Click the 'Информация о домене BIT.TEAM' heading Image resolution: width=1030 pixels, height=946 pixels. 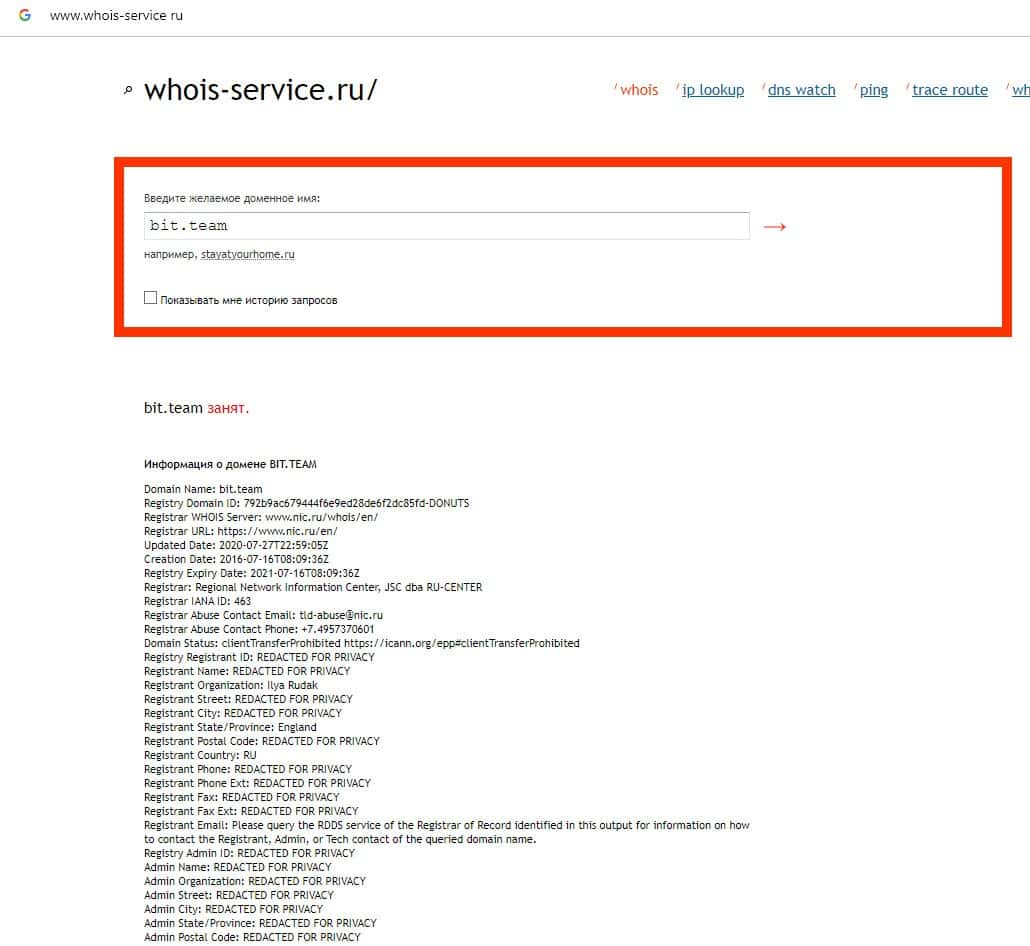click(230, 464)
